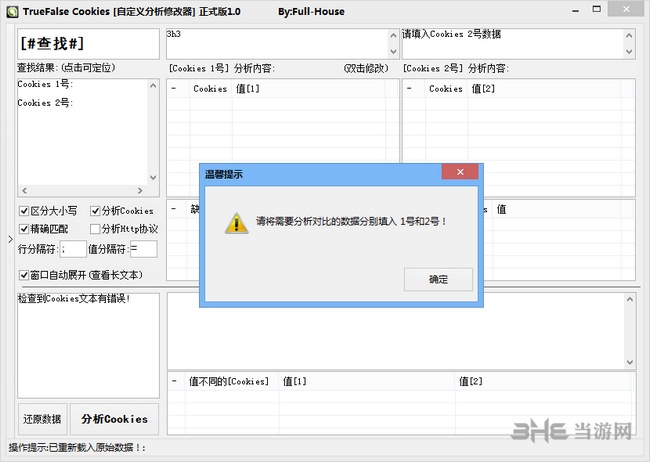Click in the [#查找#] search field
Viewport: 650px width, 462px height.
88,44
